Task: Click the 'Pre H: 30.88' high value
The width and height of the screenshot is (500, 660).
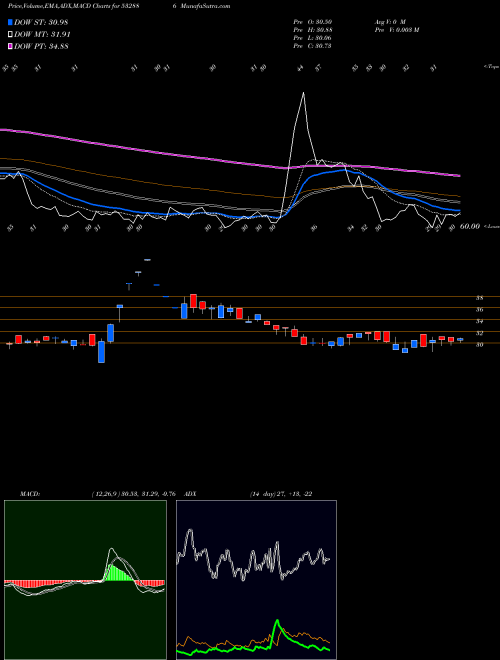Action: (x=313, y=30)
